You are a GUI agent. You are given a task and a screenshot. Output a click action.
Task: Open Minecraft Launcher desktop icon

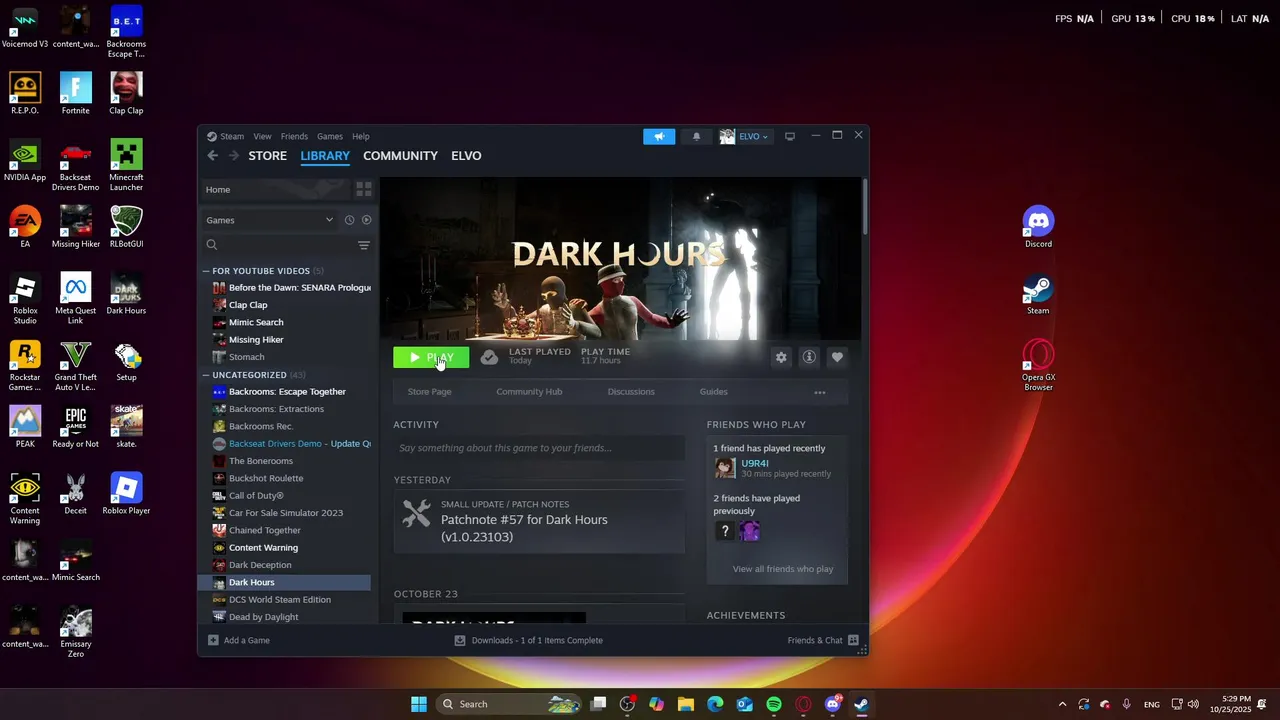126,165
